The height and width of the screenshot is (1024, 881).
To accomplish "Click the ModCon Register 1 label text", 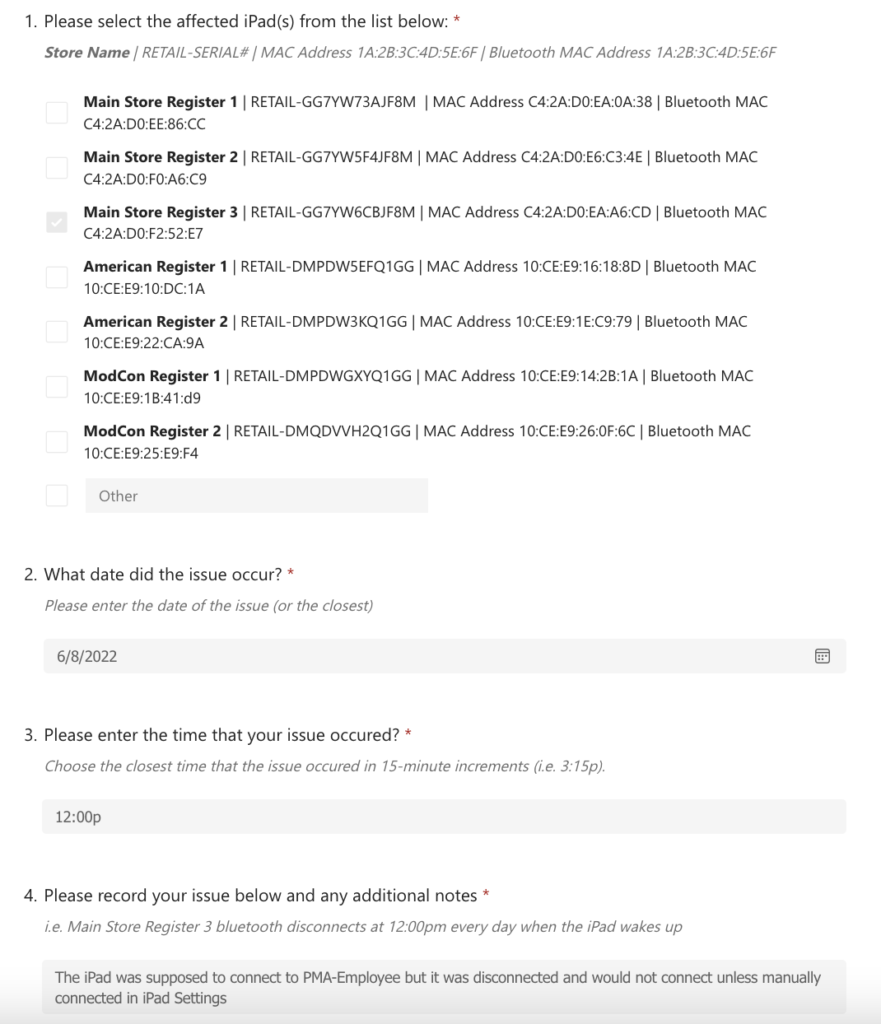I will 152,376.
